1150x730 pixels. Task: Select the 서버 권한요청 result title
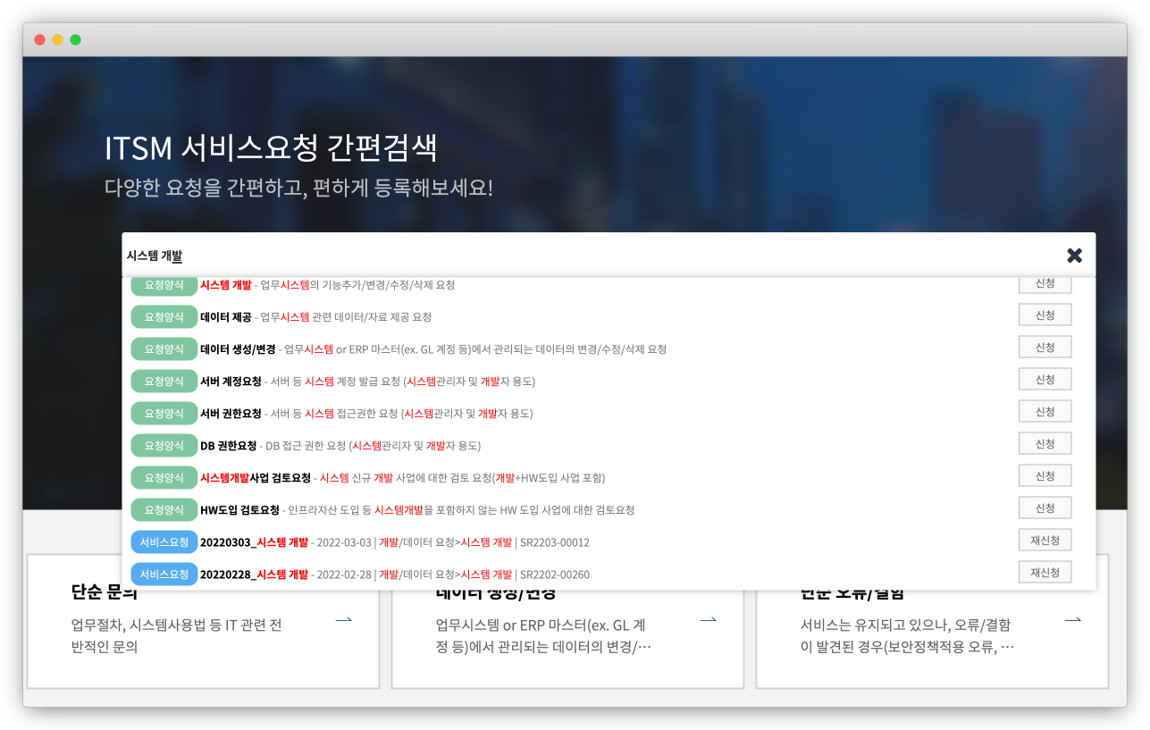(x=230, y=414)
